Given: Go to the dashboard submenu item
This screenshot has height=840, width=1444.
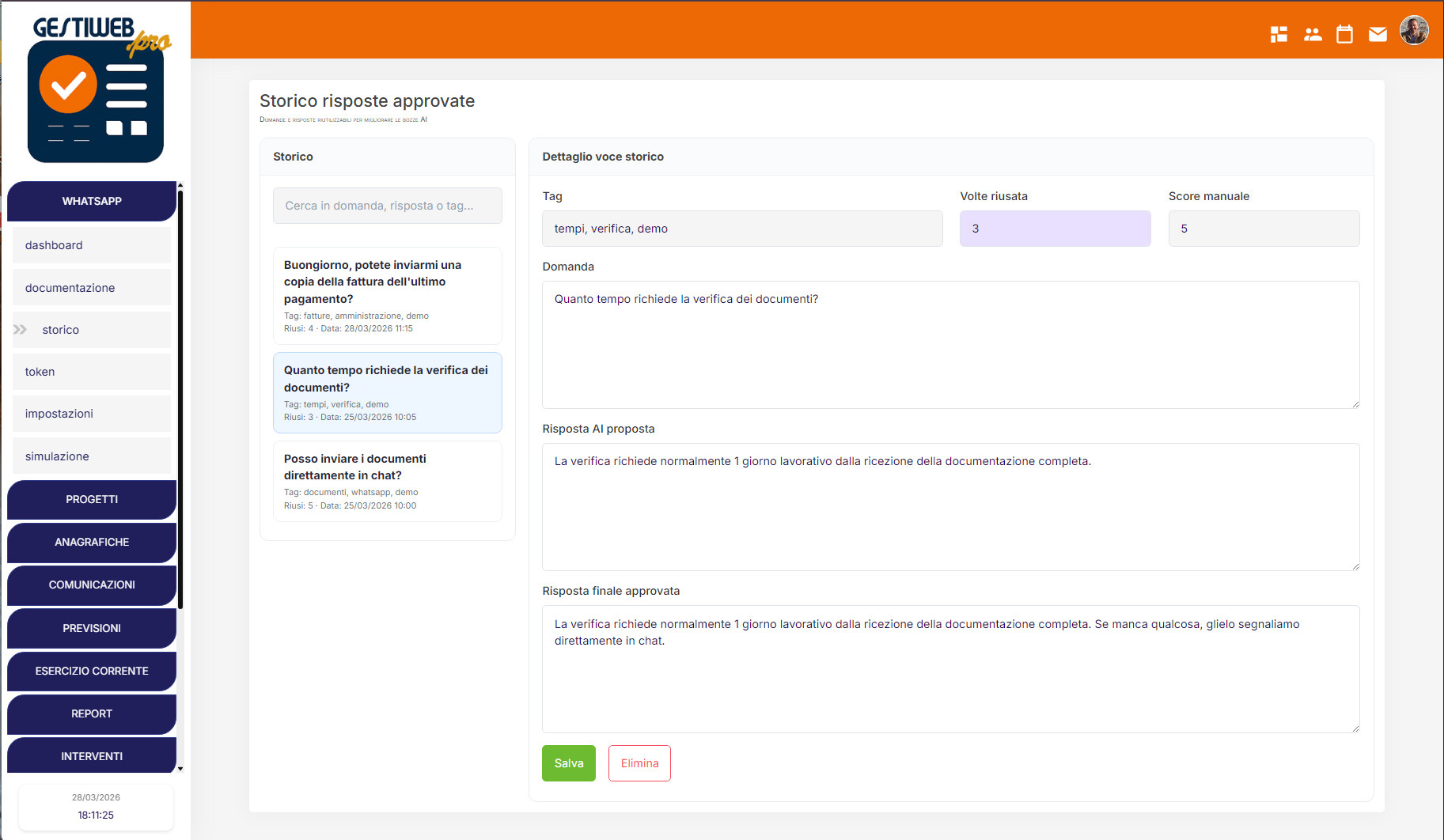Looking at the screenshot, I should point(92,244).
